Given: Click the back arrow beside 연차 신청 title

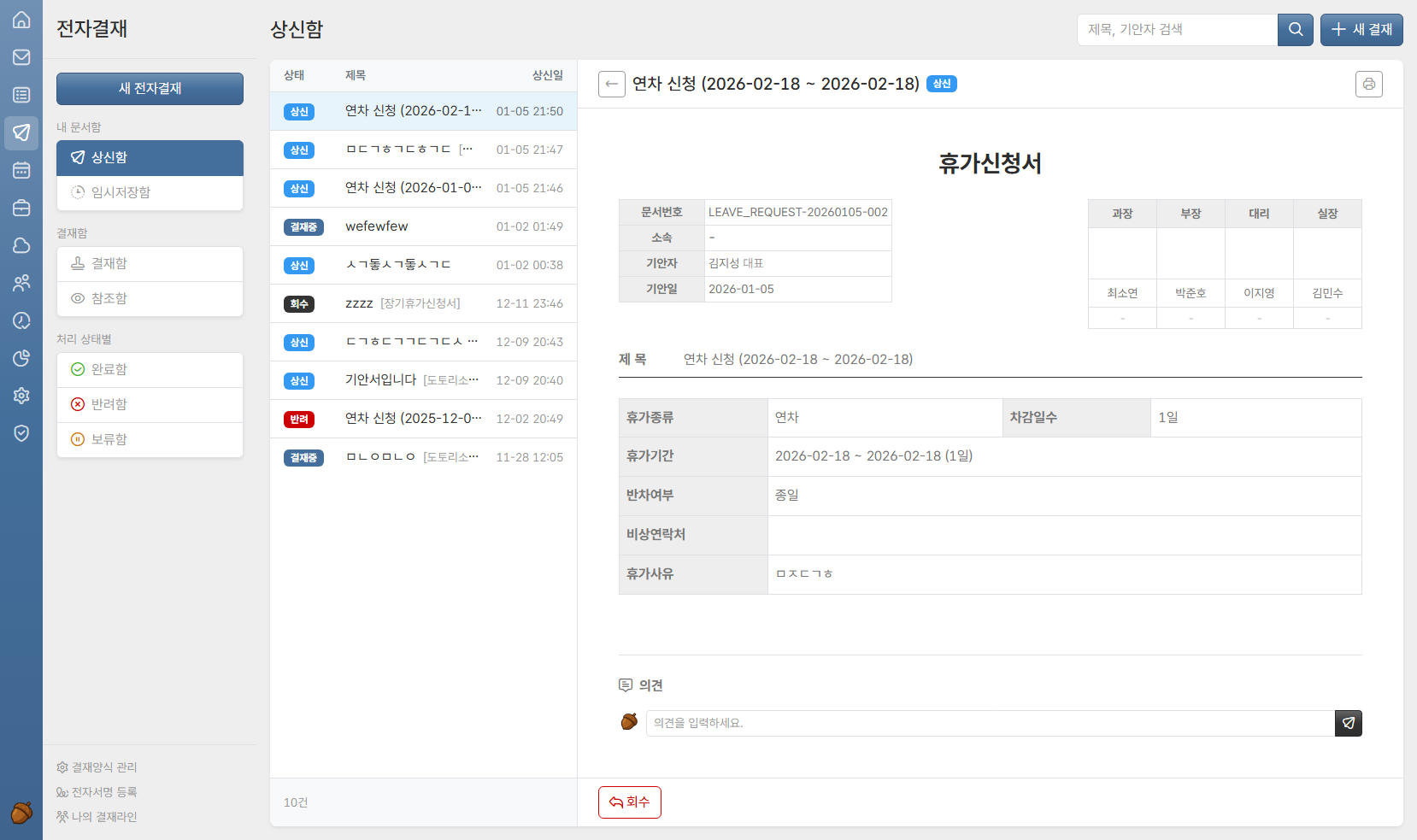Looking at the screenshot, I should pyautogui.click(x=612, y=84).
